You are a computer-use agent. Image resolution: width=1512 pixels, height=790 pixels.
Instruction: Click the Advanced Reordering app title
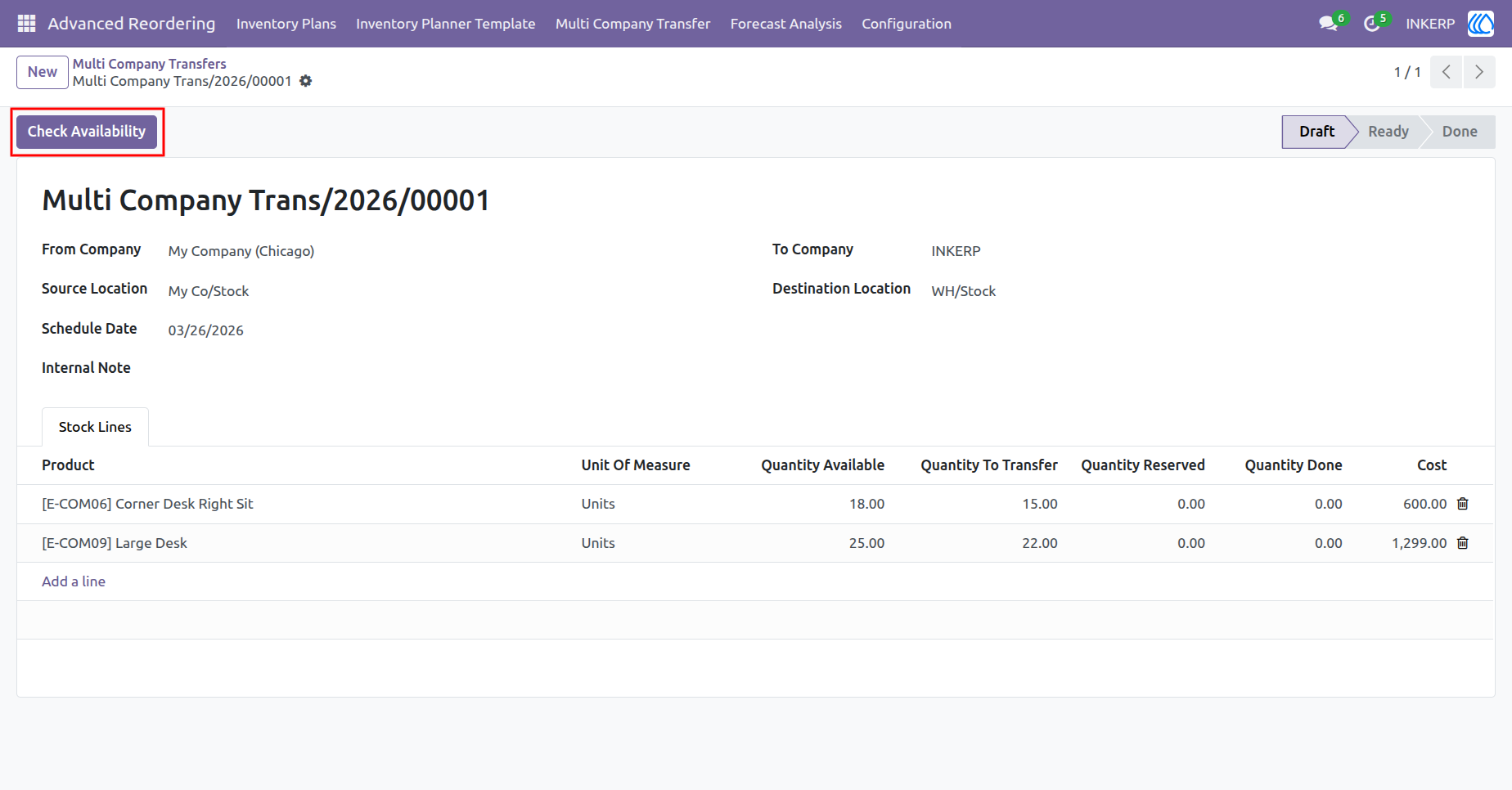click(132, 24)
